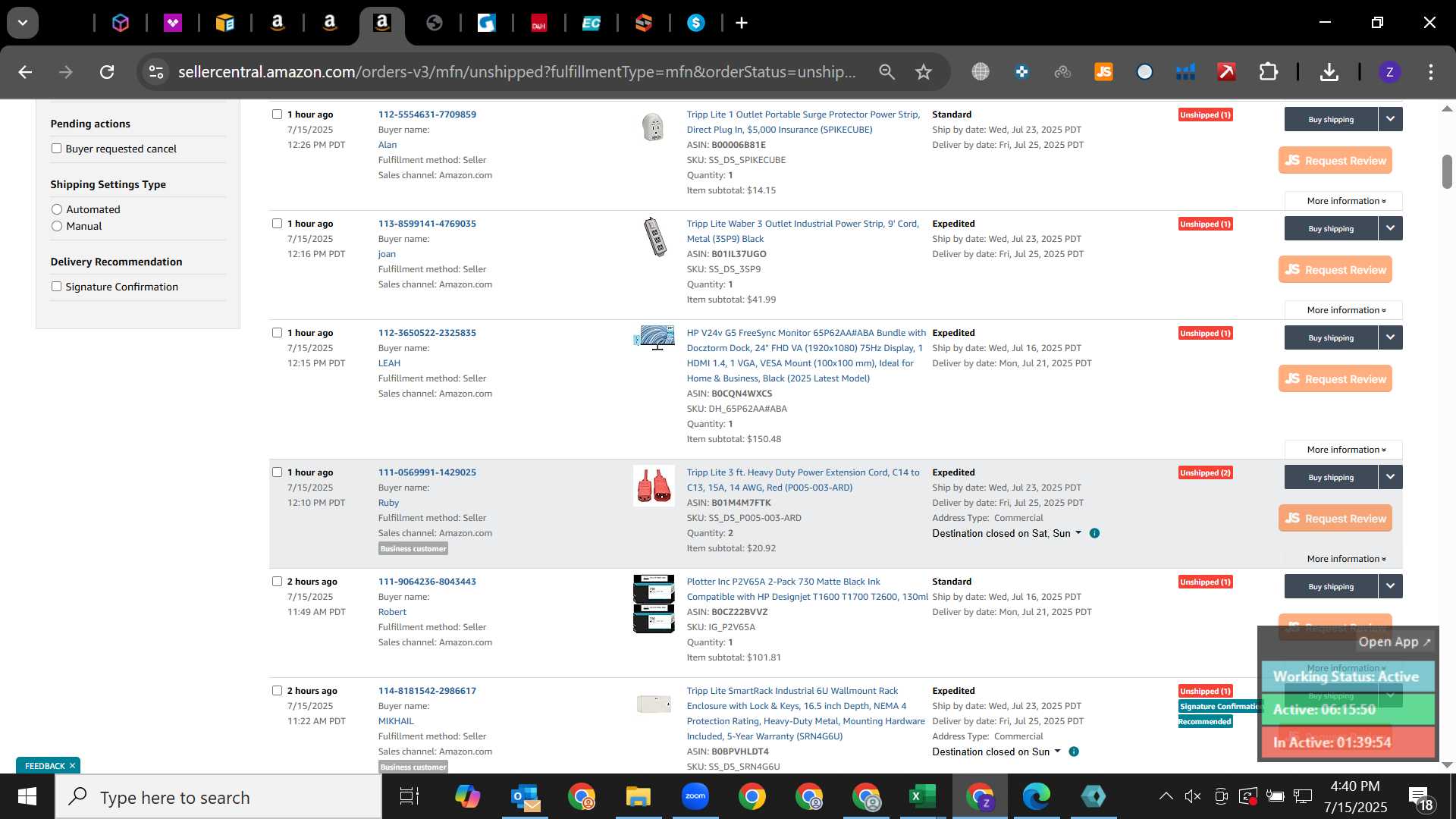Bookmark this page with the star icon
This screenshot has width=1456, height=819.
923,72
